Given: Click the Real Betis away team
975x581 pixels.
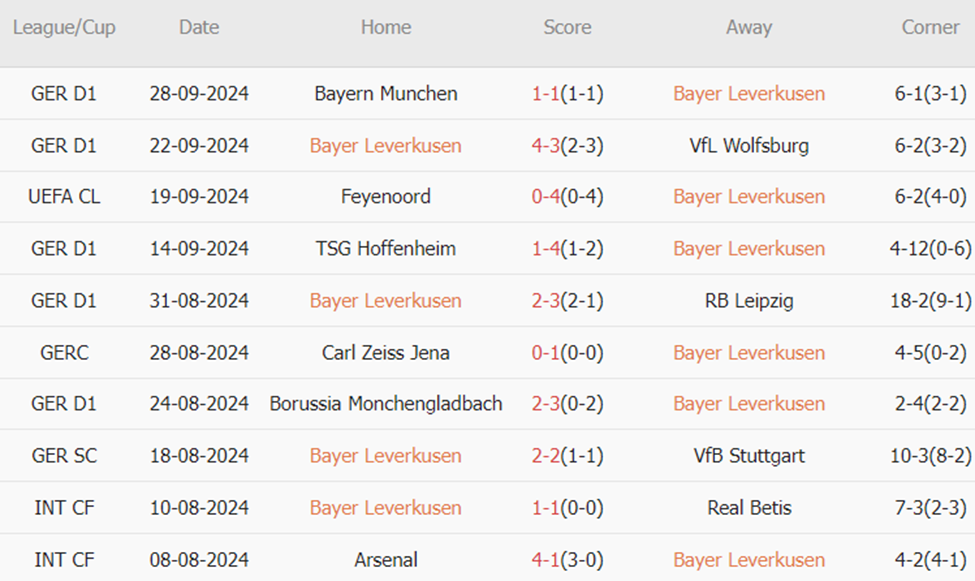Looking at the screenshot, I should point(749,508).
